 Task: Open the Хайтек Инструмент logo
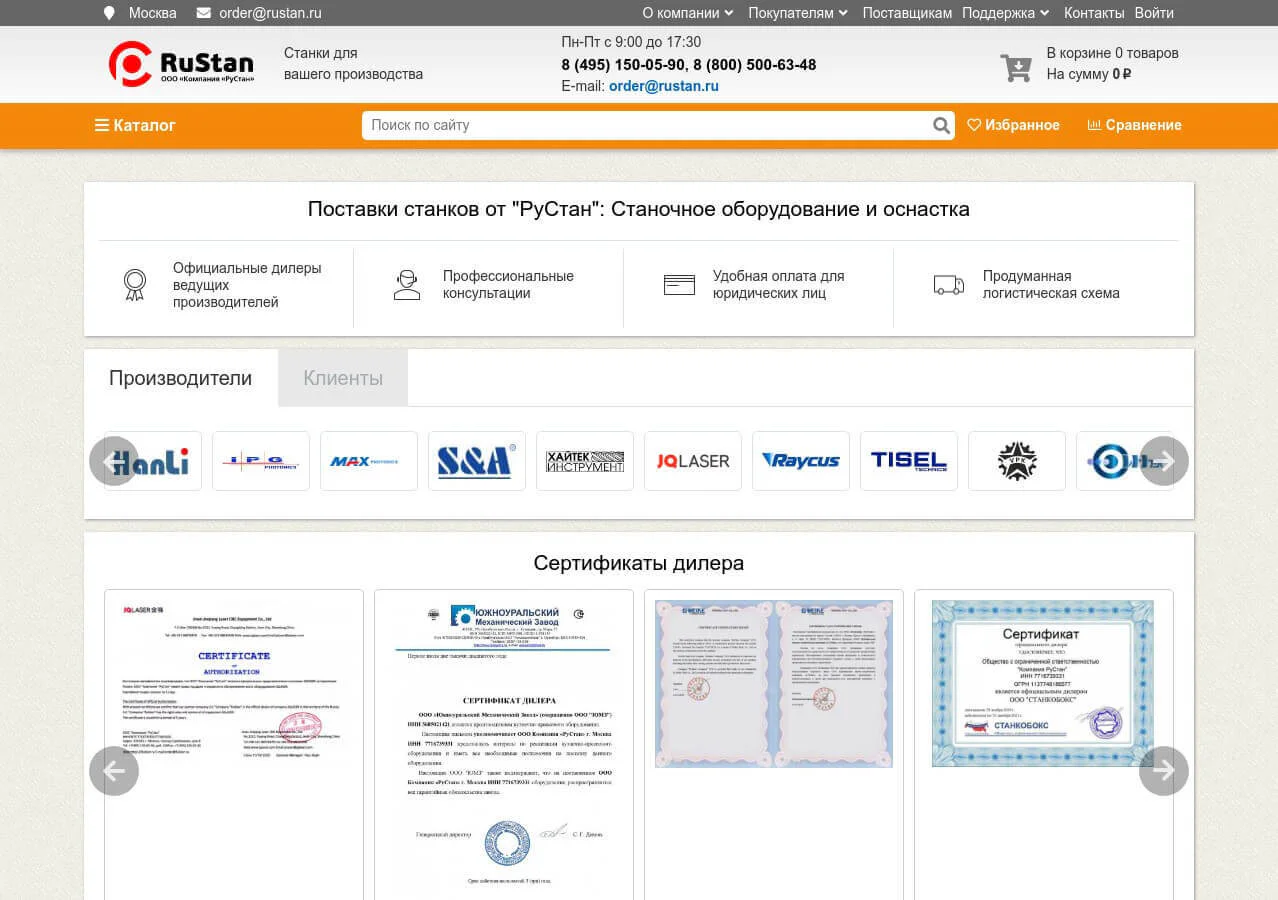click(x=585, y=461)
